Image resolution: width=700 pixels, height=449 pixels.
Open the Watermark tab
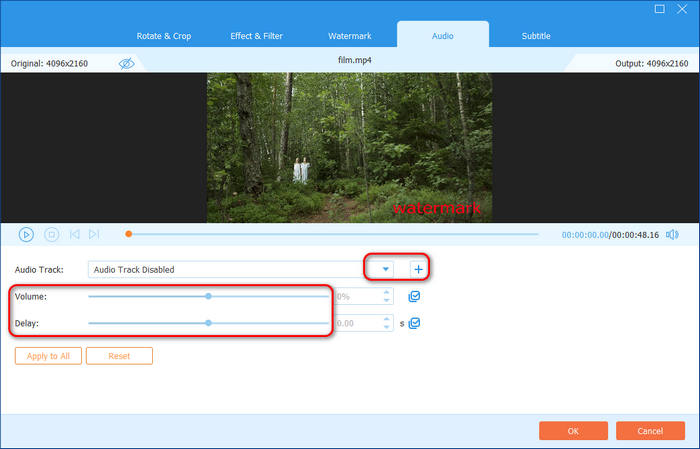[x=350, y=36]
